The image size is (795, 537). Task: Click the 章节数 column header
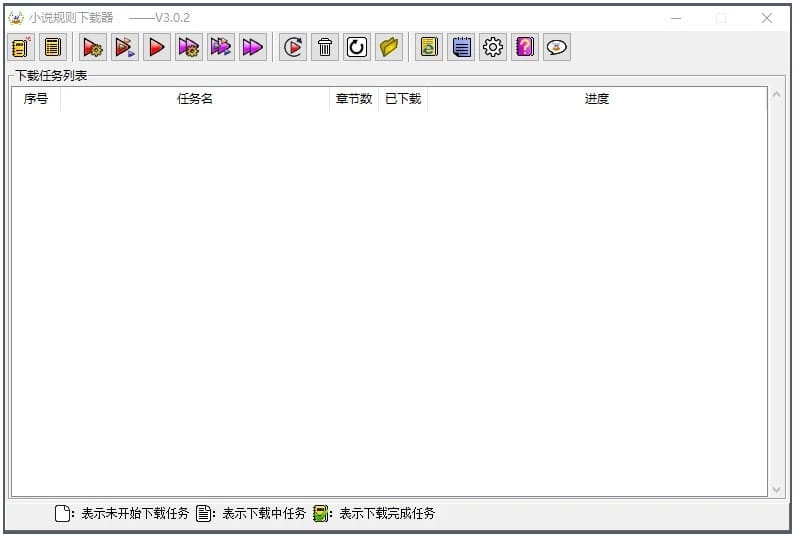[x=354, y=99]
